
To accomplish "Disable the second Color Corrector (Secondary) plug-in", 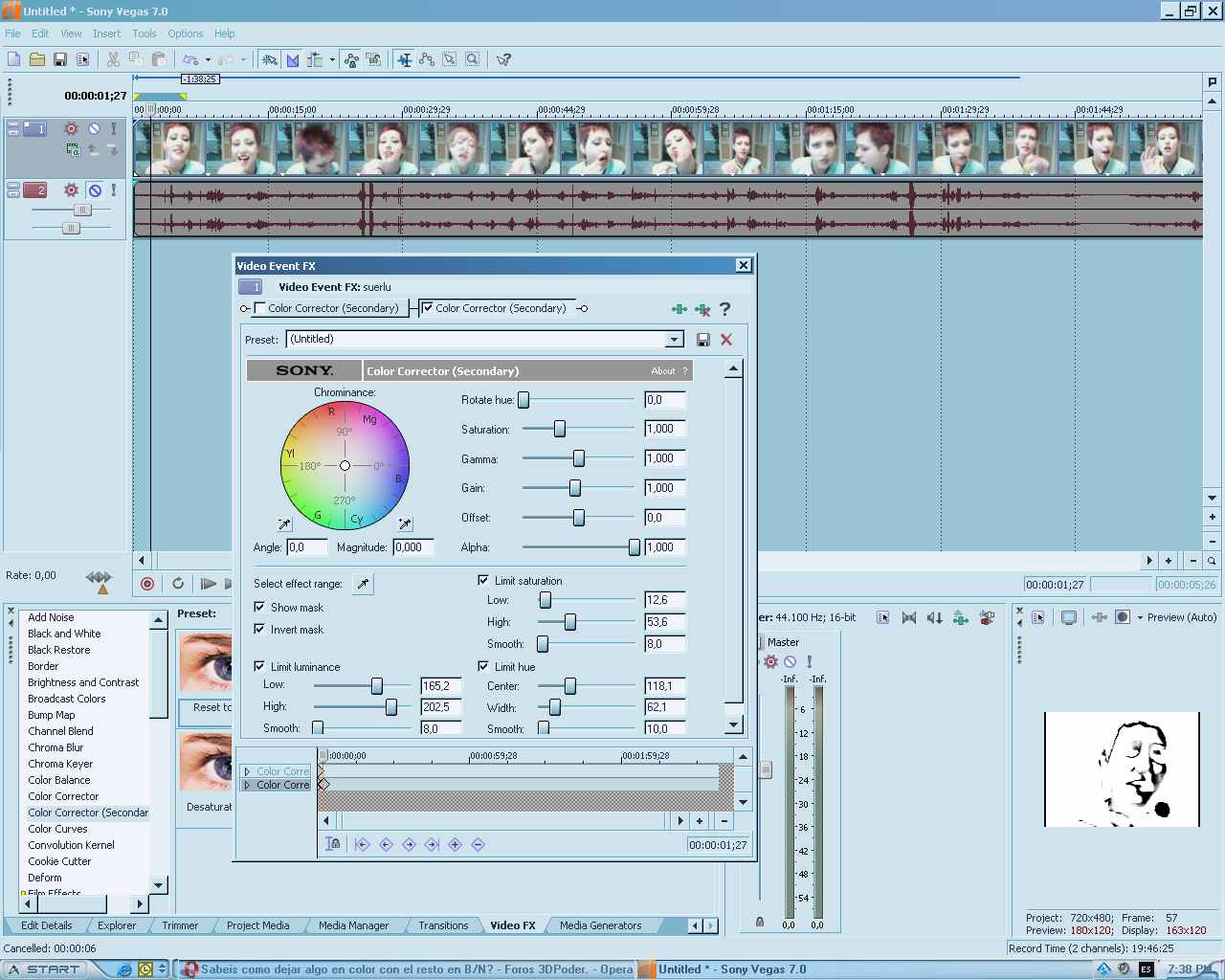I will pos(428,308).
